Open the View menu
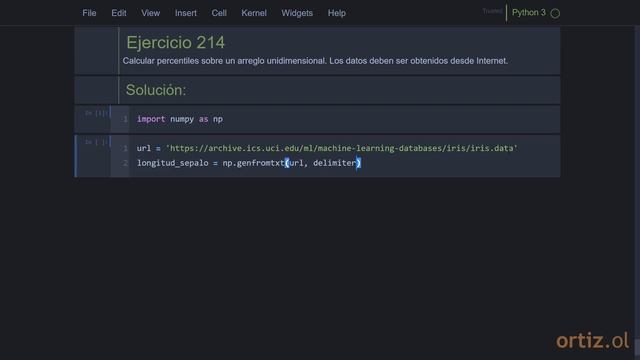This screenshot has width=640, height=360. (151, 13)
